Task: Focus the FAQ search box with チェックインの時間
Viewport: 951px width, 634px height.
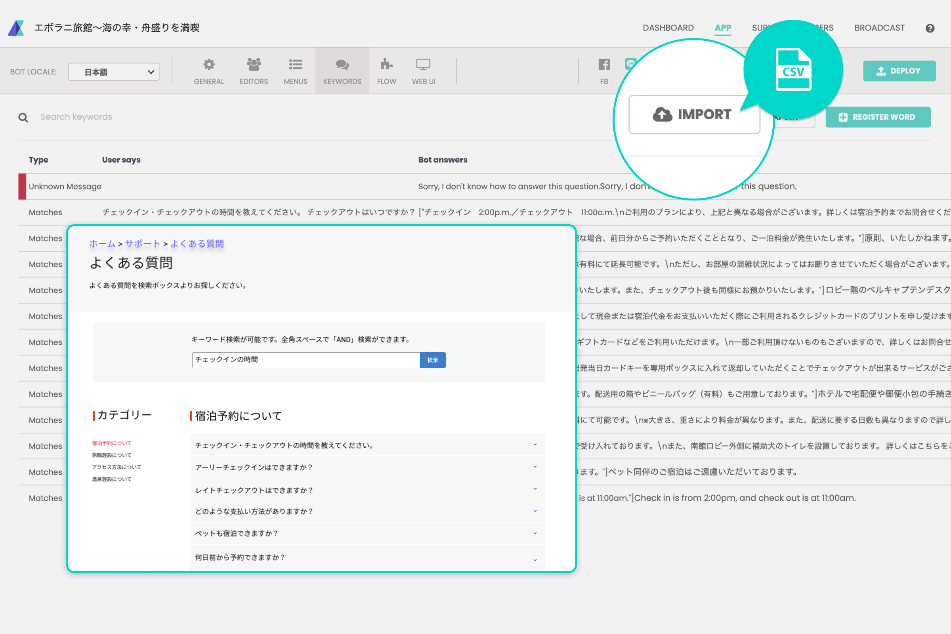Action: [306, 360]
